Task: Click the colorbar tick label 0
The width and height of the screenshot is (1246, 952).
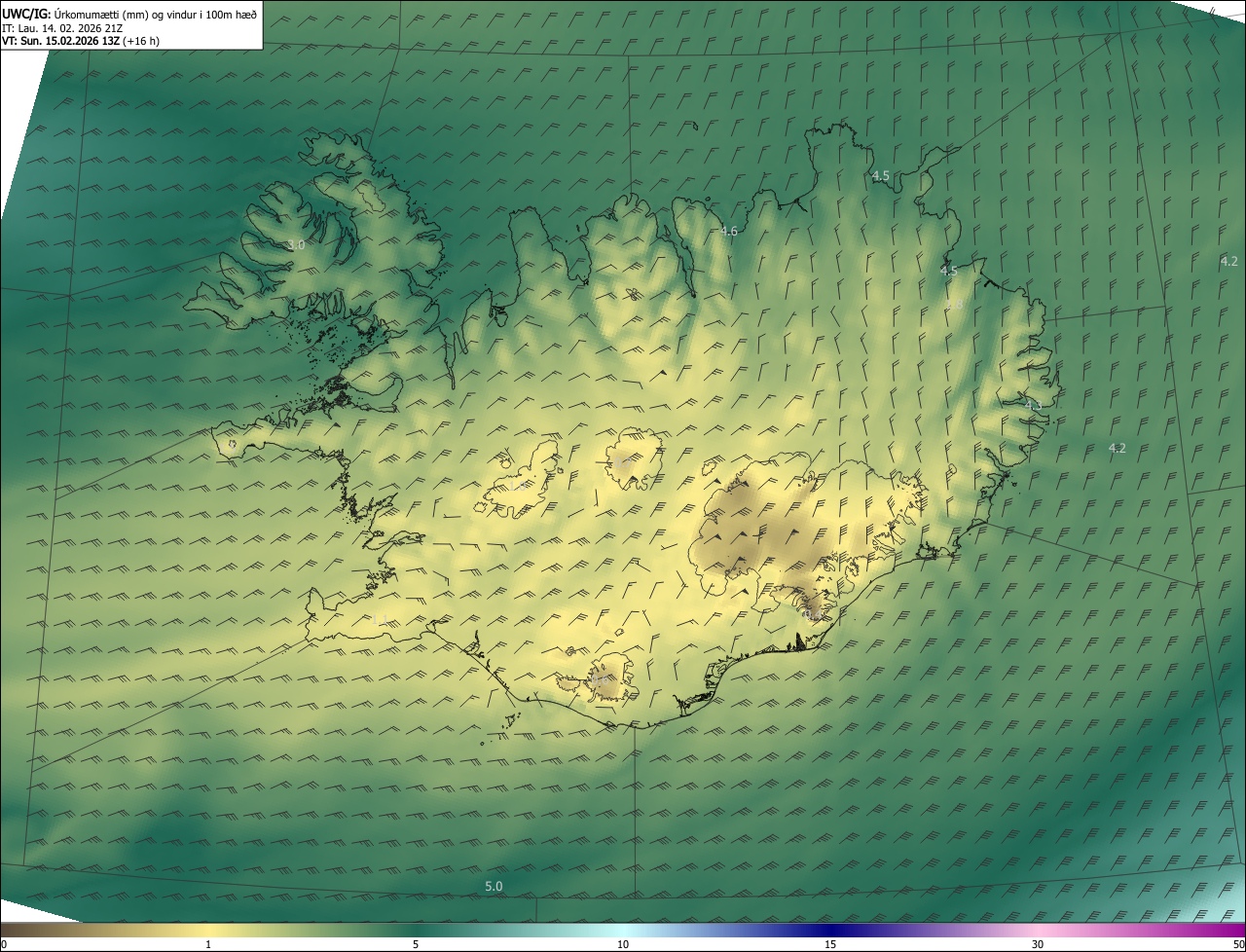Action: [x=4, y=945]
